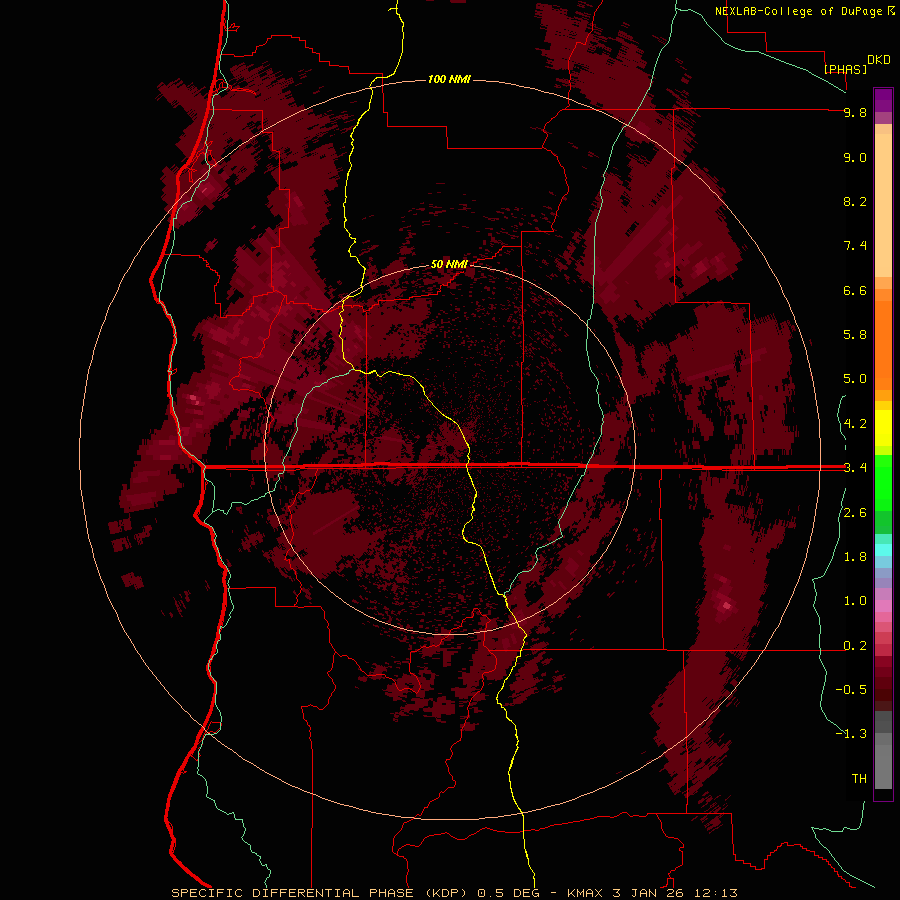Screen dimensions: 900x900
Task: Pick the bright green color bar segment
Action: (883, 482)
